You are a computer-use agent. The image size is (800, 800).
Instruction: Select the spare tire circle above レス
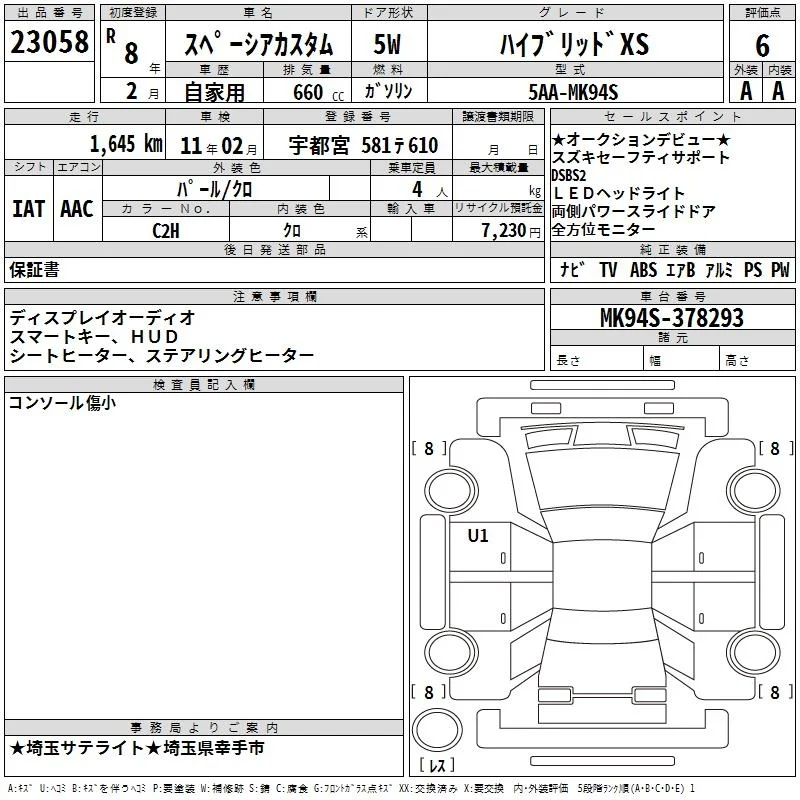tap(437, 729)
